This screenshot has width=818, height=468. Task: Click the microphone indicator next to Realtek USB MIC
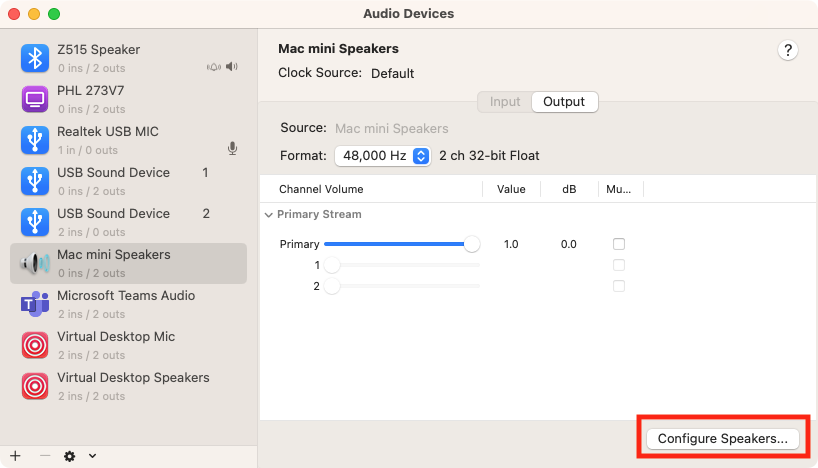click(x=233, y=149)
